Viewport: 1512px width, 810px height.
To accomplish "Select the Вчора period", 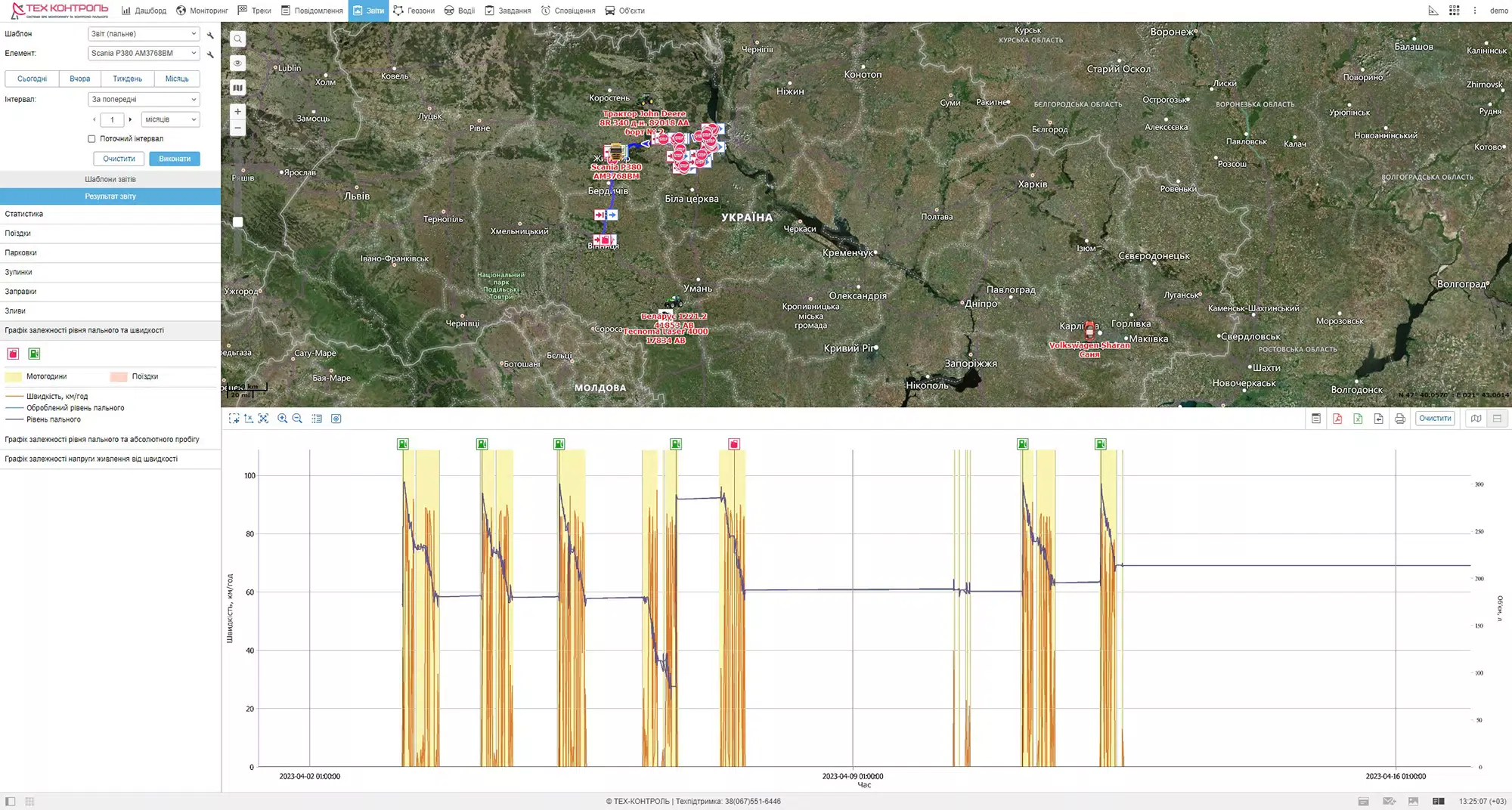I will tap(79, 79).
